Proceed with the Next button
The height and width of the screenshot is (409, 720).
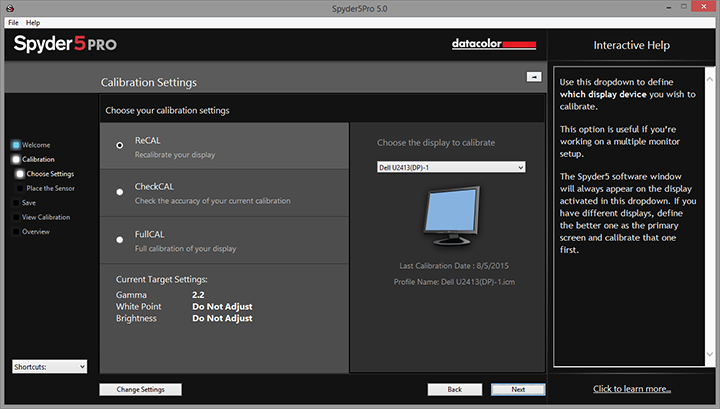(518, 389)
